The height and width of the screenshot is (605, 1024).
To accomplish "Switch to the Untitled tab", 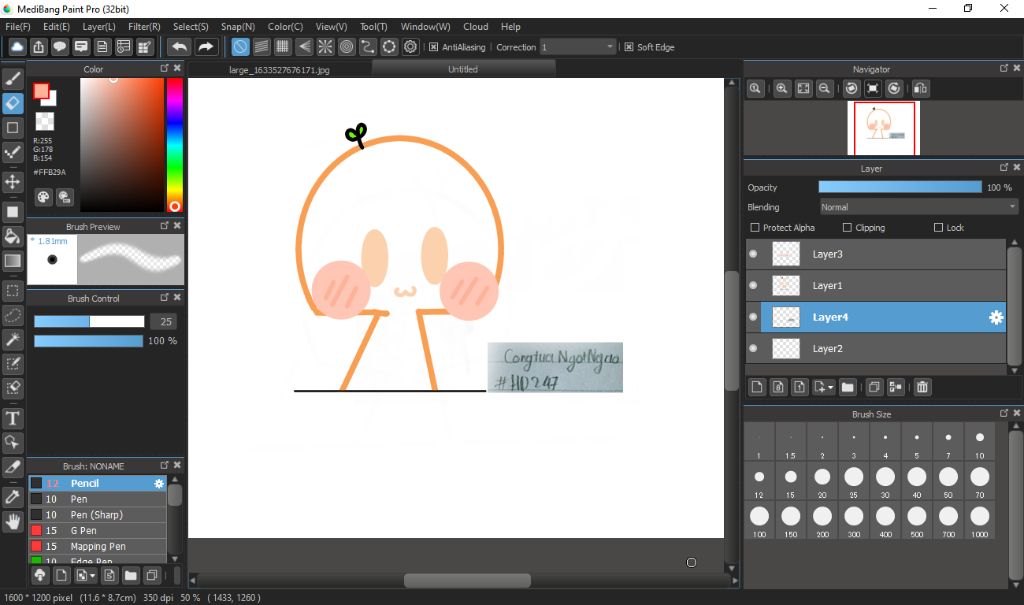I will click(463, 69).
